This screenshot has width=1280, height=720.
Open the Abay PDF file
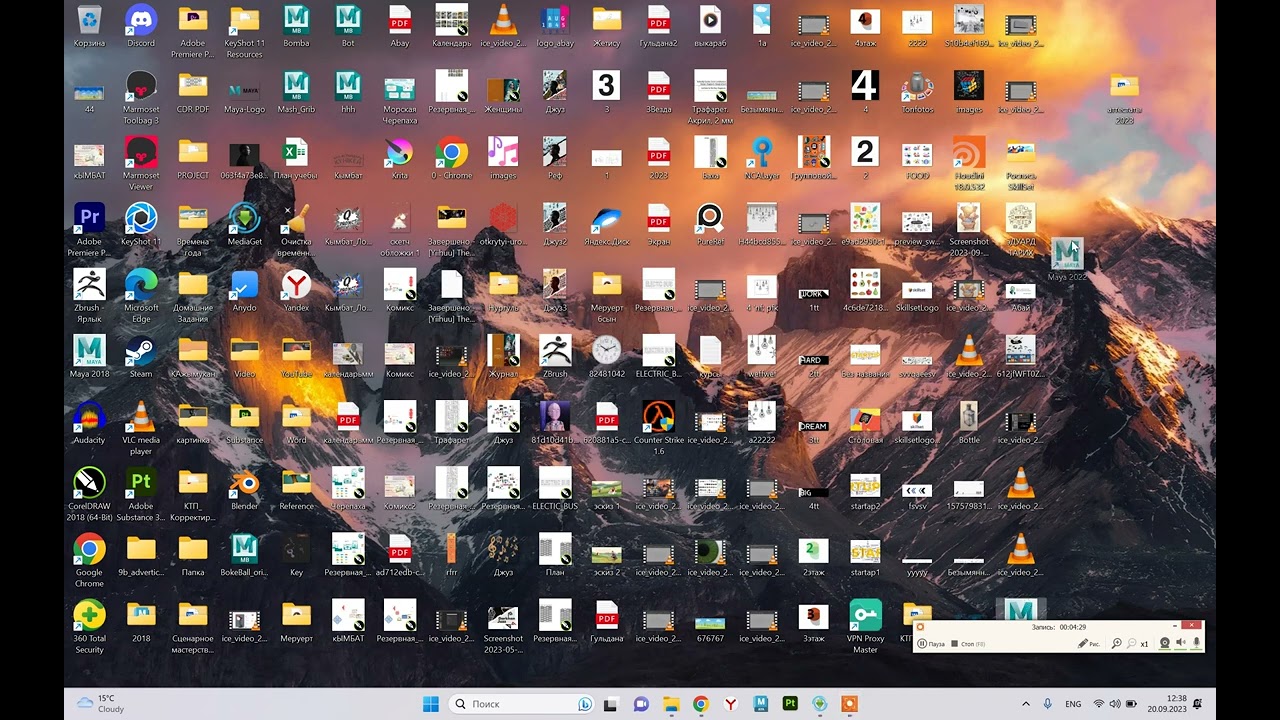399,27
